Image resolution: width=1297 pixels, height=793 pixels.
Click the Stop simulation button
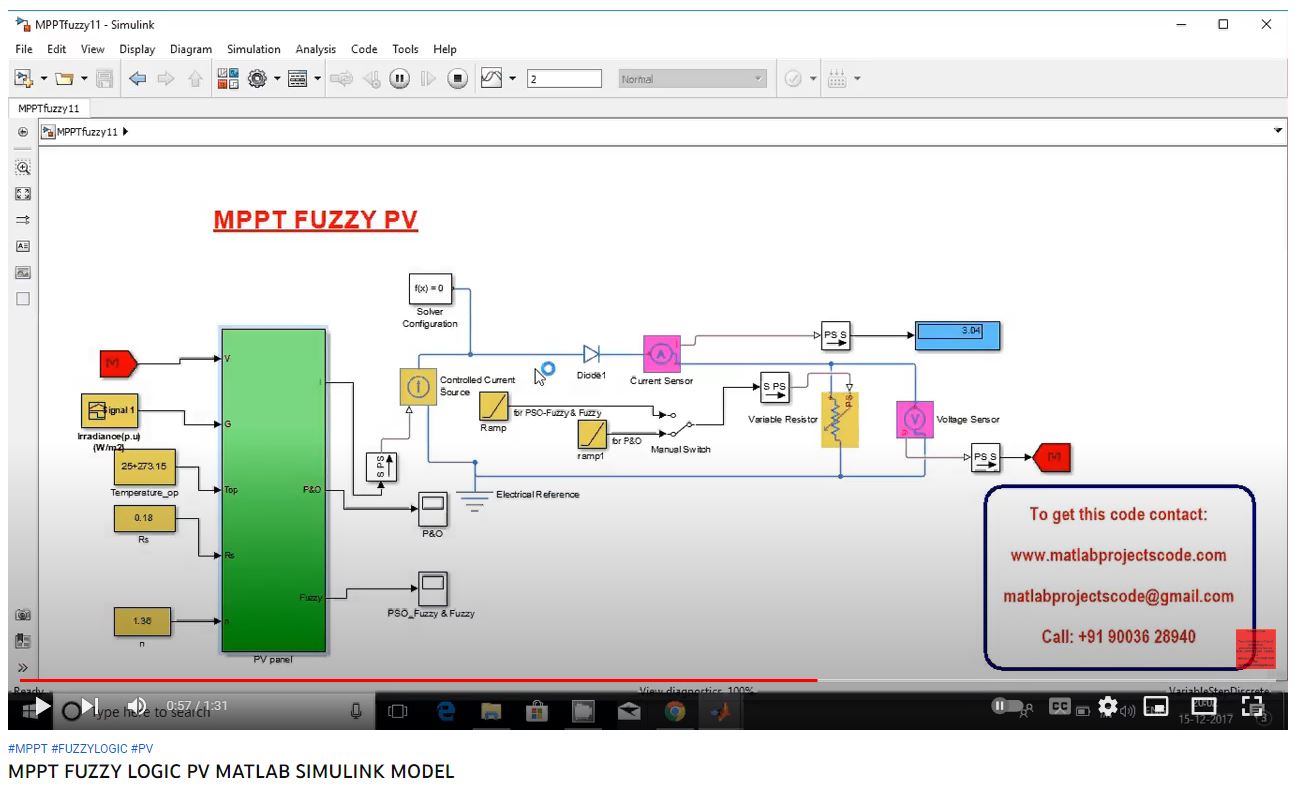457,79
